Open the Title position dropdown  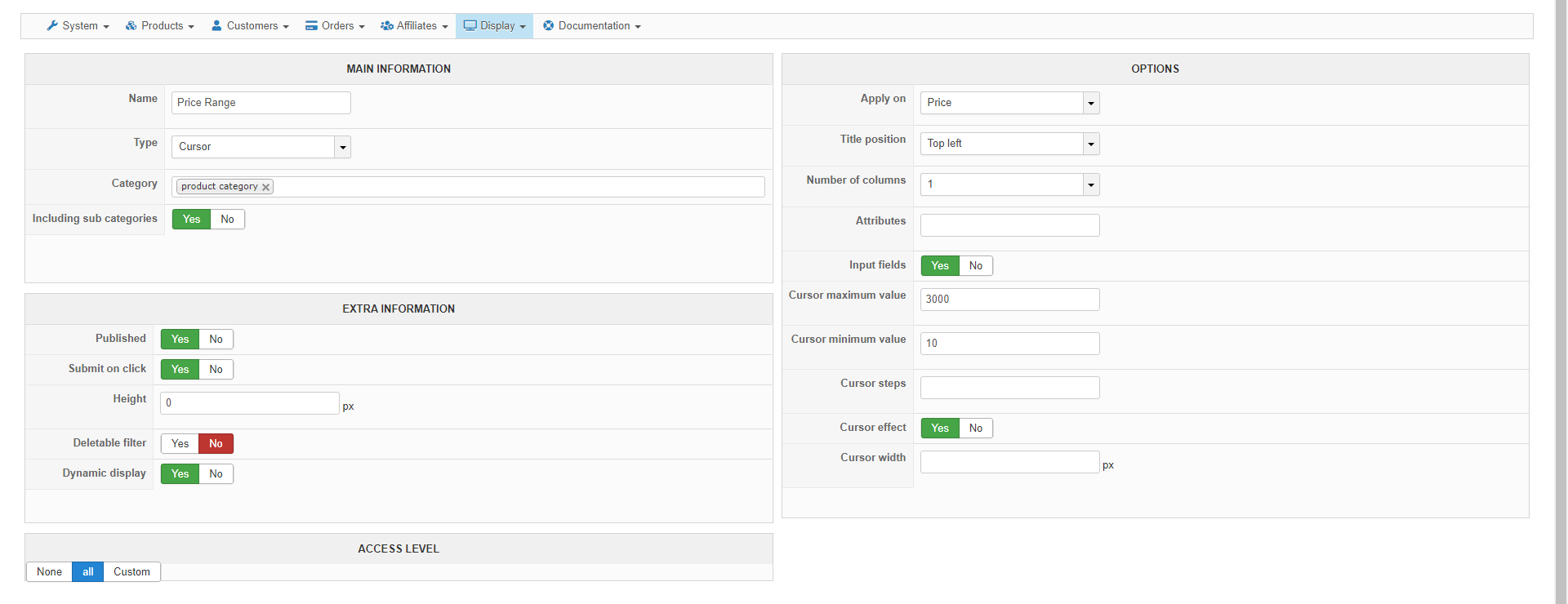point(1090,144)
